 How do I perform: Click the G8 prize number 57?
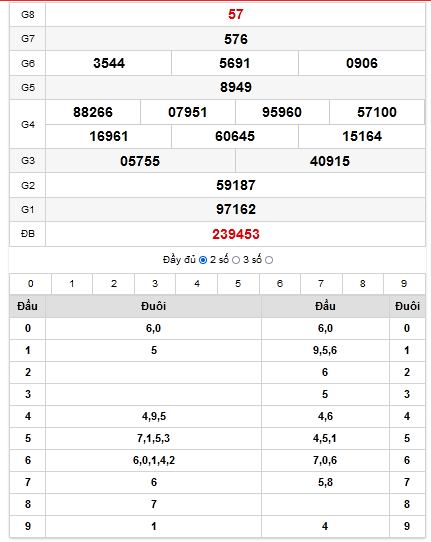236,15
